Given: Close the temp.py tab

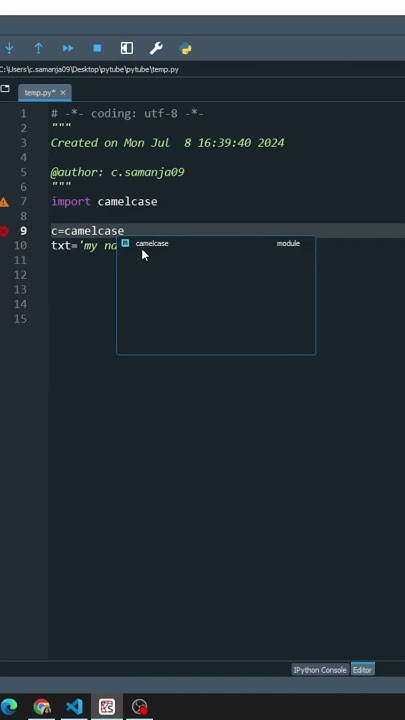Looking at the screenshot, I should [63, 93].
